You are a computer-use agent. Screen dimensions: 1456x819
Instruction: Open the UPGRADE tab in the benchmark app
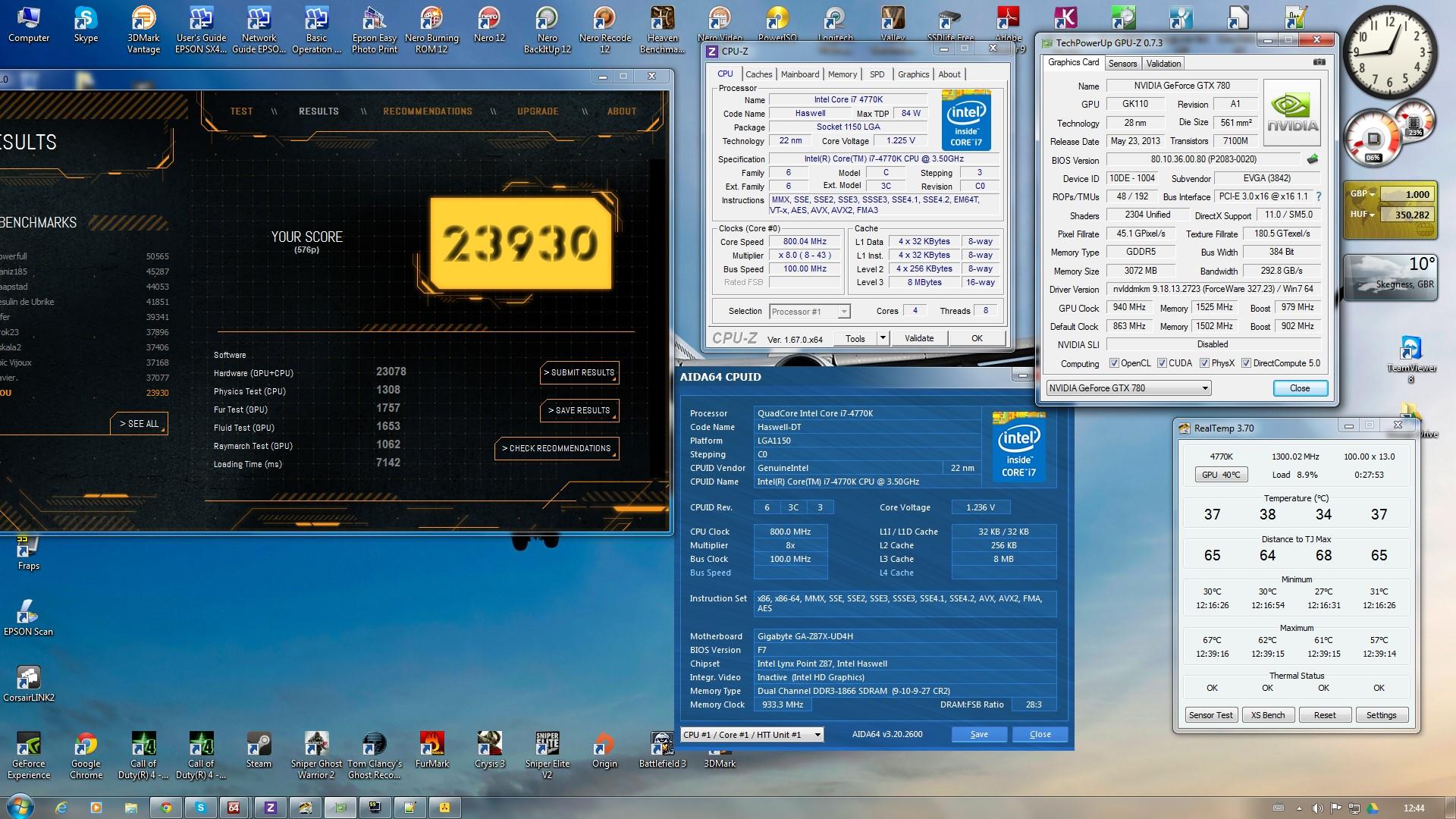pyautogui.click(x=538, y=111)
